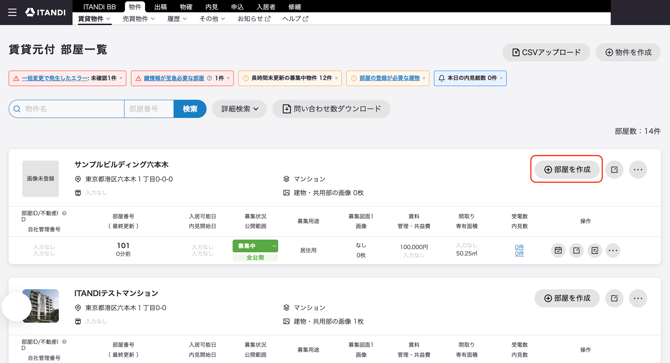Click the CSVアップロード button
The height and width of the screenshot is (363, 670).
(546, 53)
